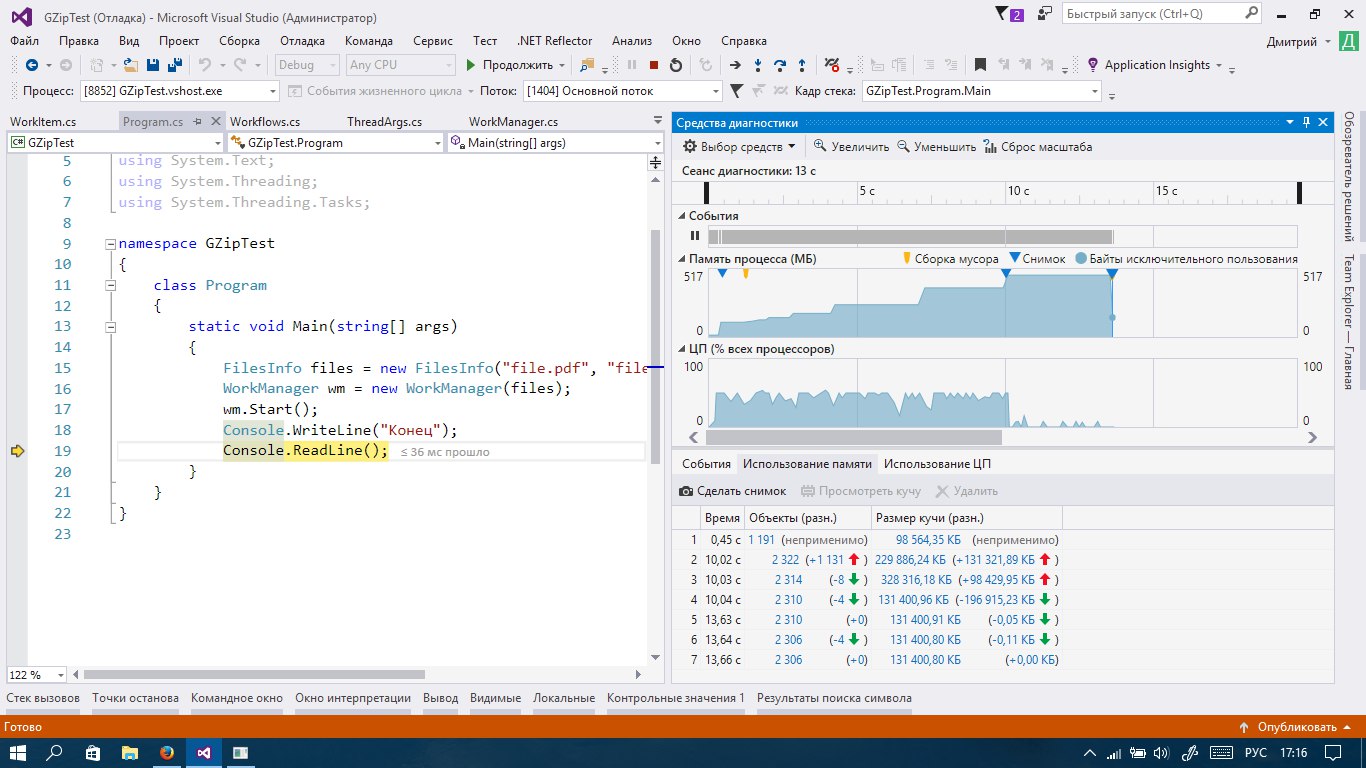Click the Zoom In magnifier icon in diagnostics

pyautogui.click(x=820, y=146)
